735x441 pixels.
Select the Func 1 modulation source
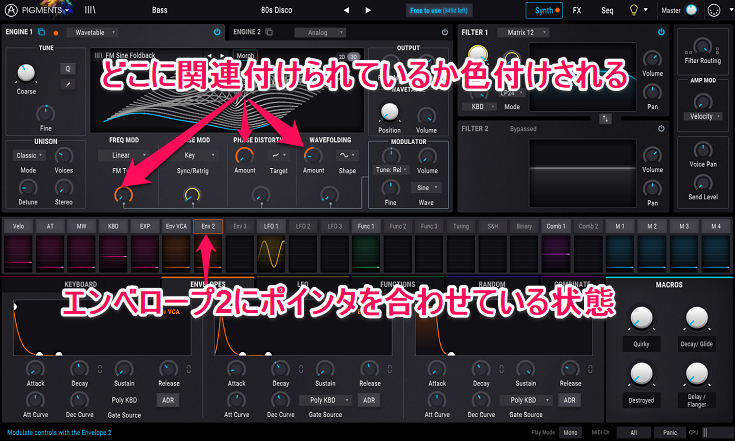coord(366,226)
